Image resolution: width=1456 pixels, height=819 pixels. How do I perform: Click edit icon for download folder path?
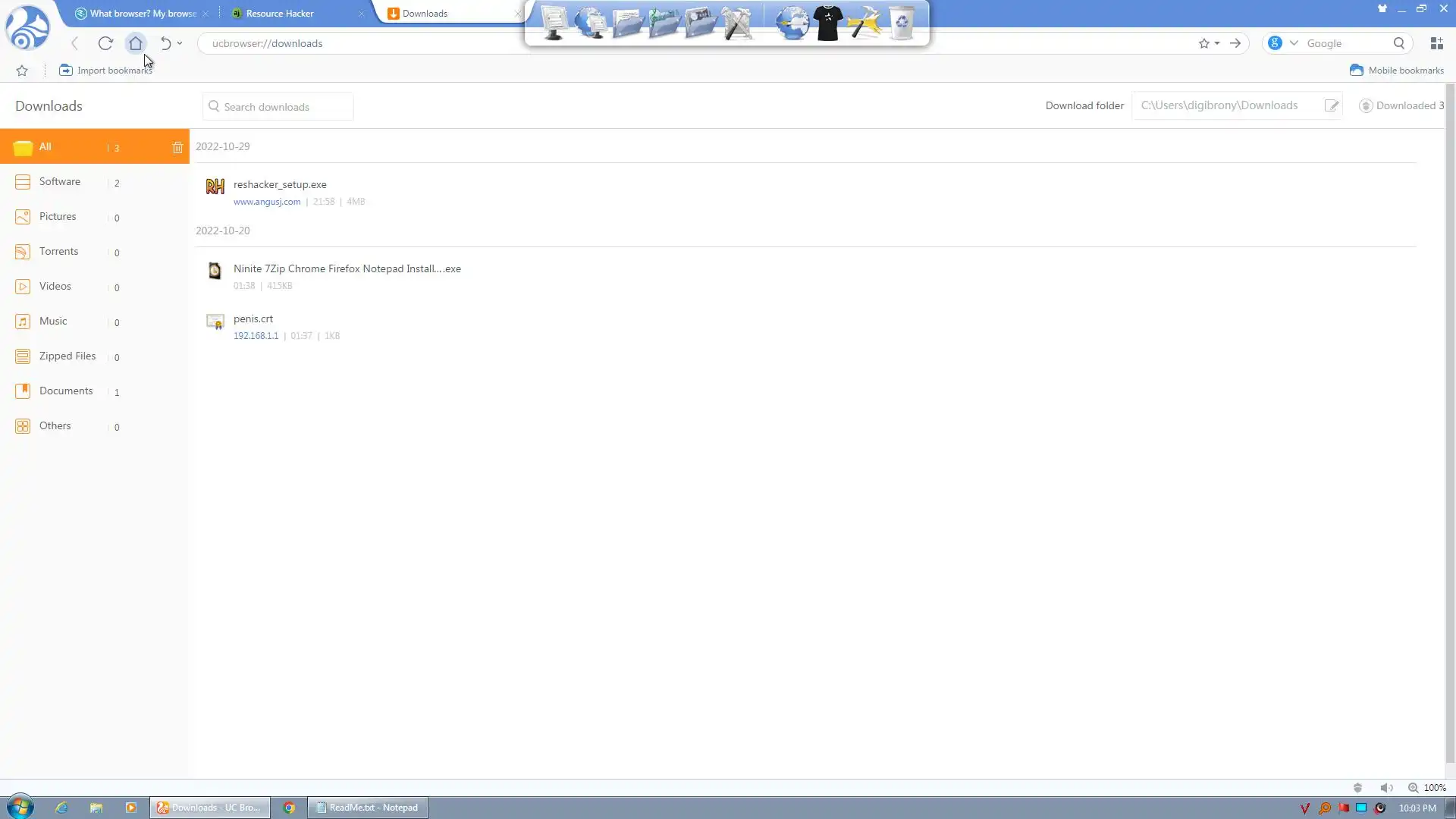point(1331,106)
